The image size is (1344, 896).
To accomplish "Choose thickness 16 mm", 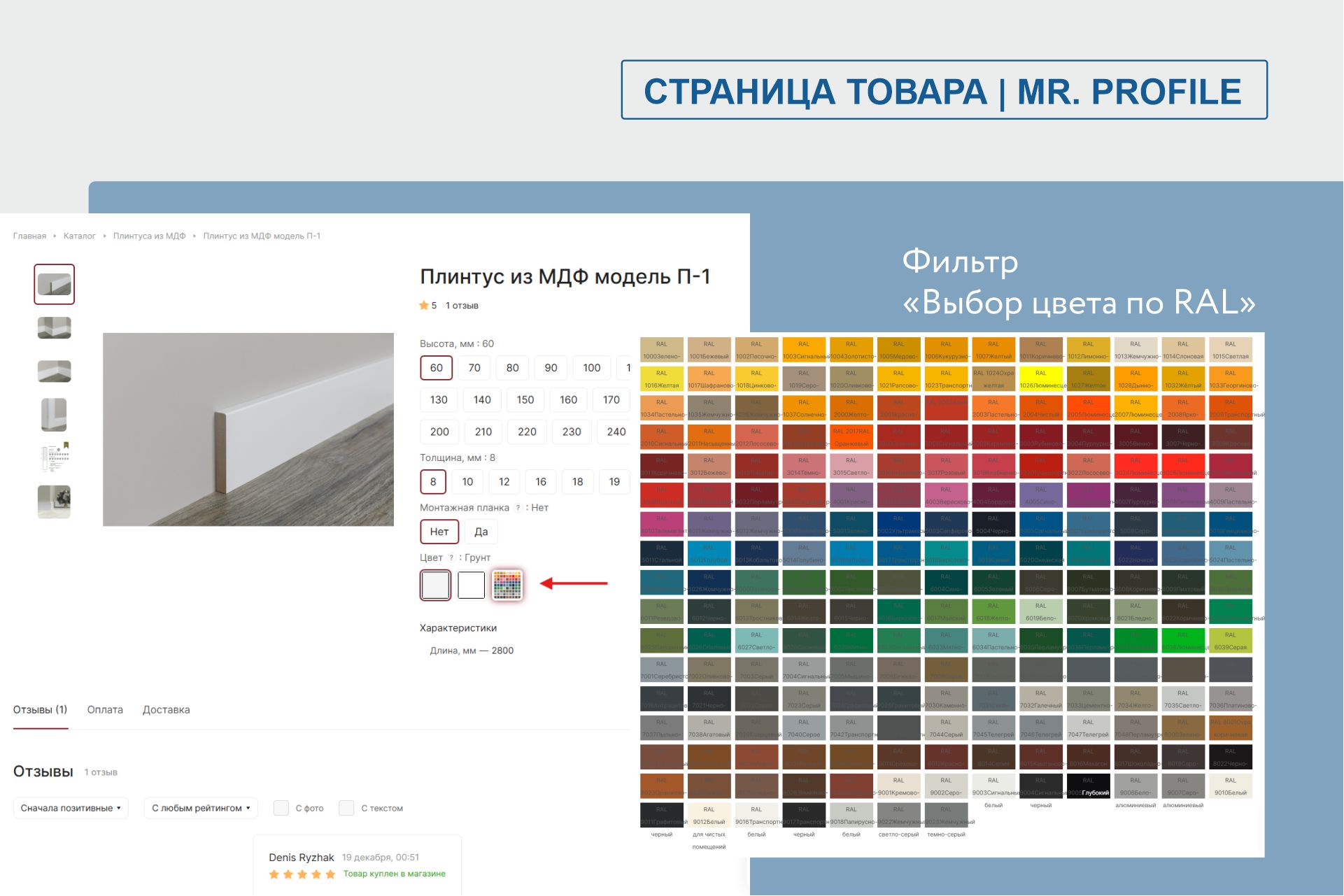I will coord(541,482).
